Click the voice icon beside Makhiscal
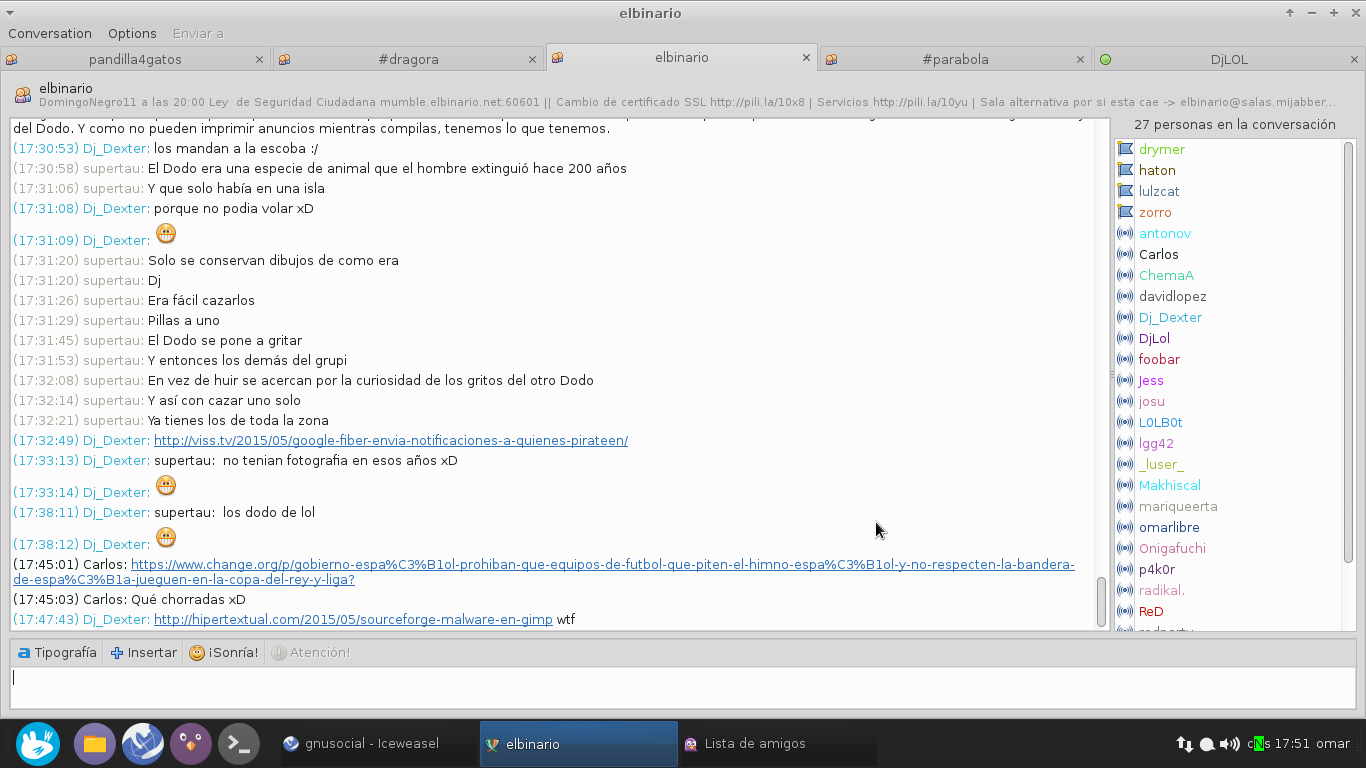1366x768 pixels. (x=1125, y=485)
